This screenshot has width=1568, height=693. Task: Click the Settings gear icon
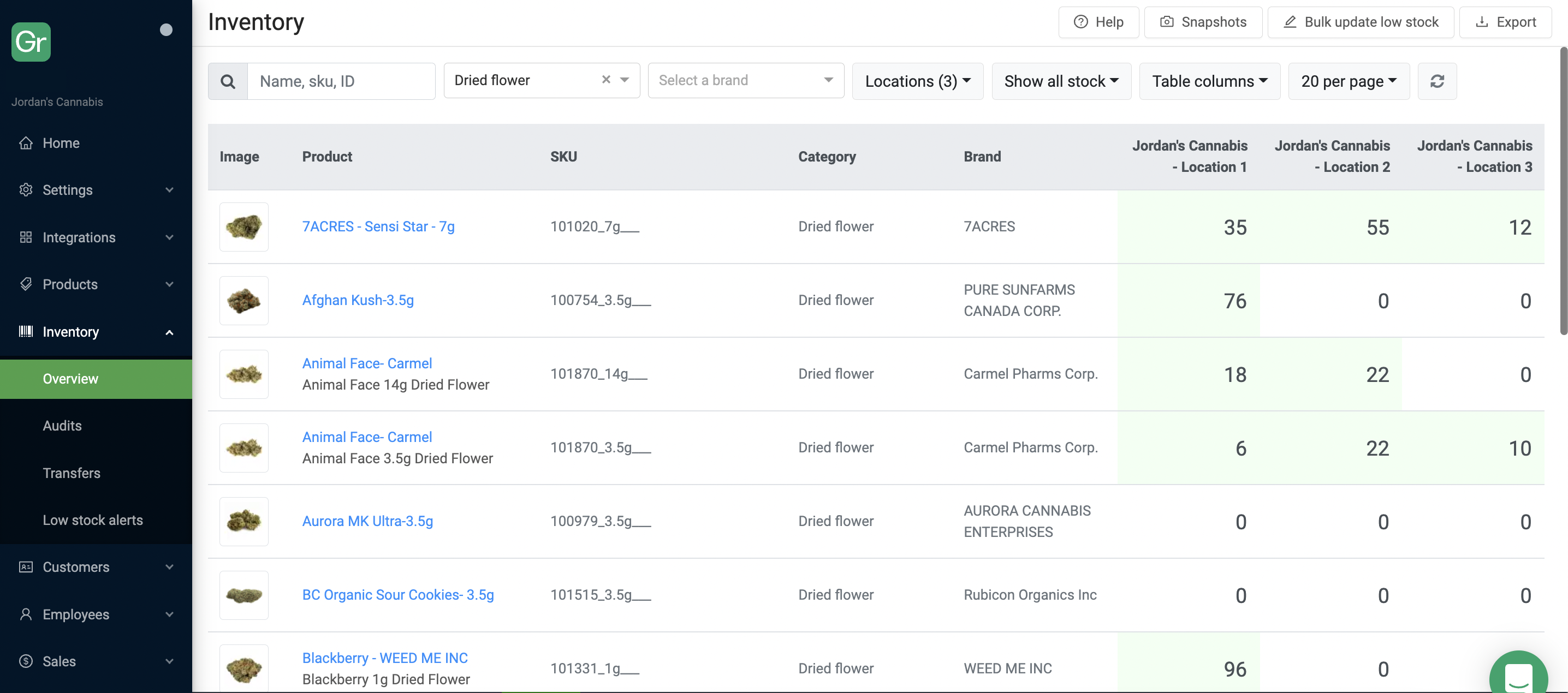tap(26, 190)
